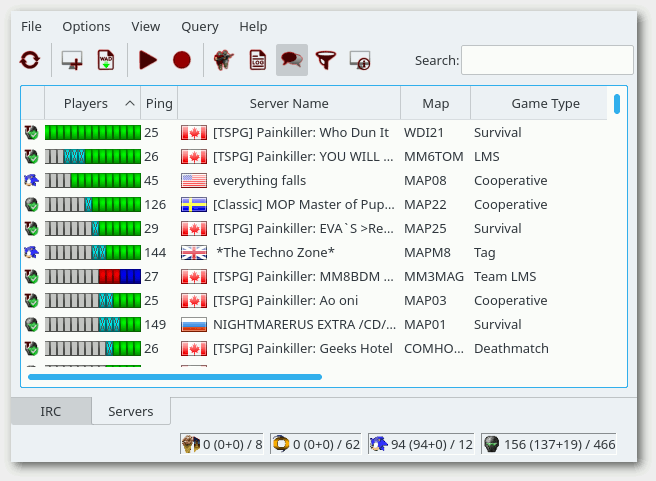Open the log document icon
656x481 pixels.
[258, 60]
